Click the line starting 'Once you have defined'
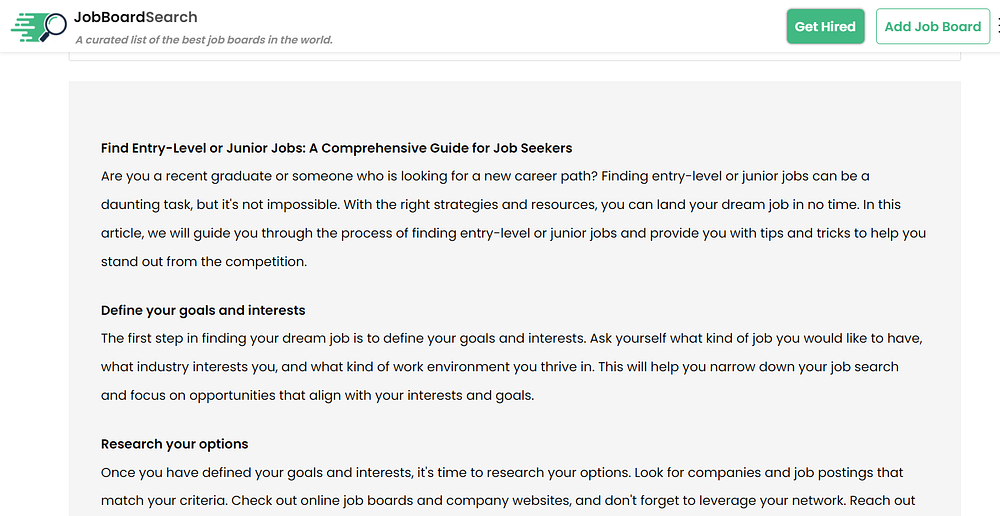The height and width of the screenshot is (516, 1000). (502, 473)
